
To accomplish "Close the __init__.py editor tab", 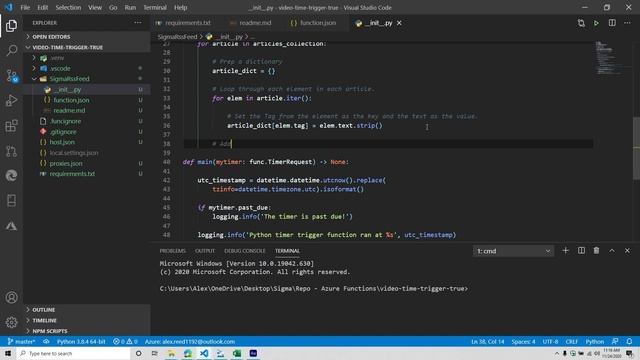I will 399,23.
